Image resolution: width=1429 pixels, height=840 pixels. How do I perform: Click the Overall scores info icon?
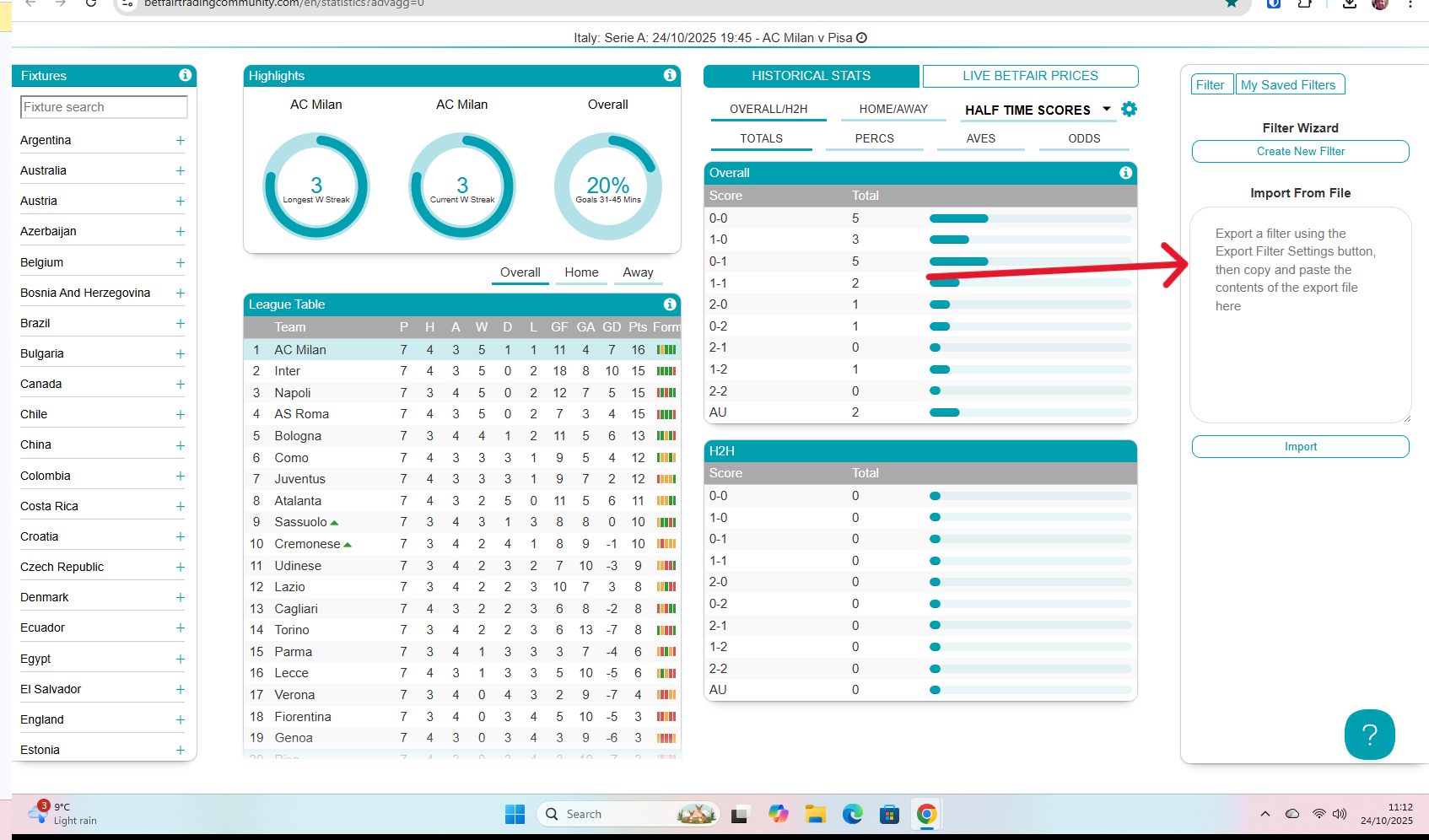point(1125,173)
